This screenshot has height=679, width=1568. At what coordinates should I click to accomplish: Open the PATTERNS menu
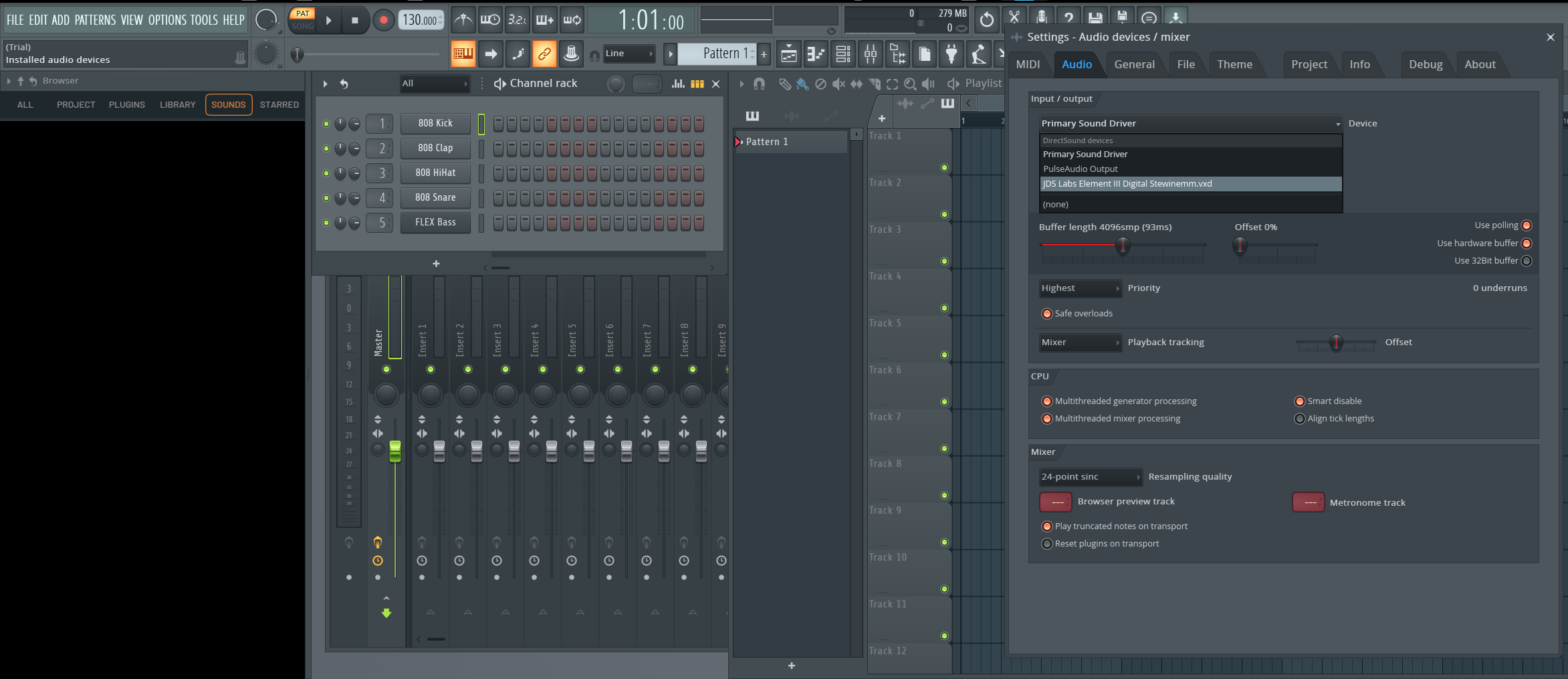[x=95, y=20]
